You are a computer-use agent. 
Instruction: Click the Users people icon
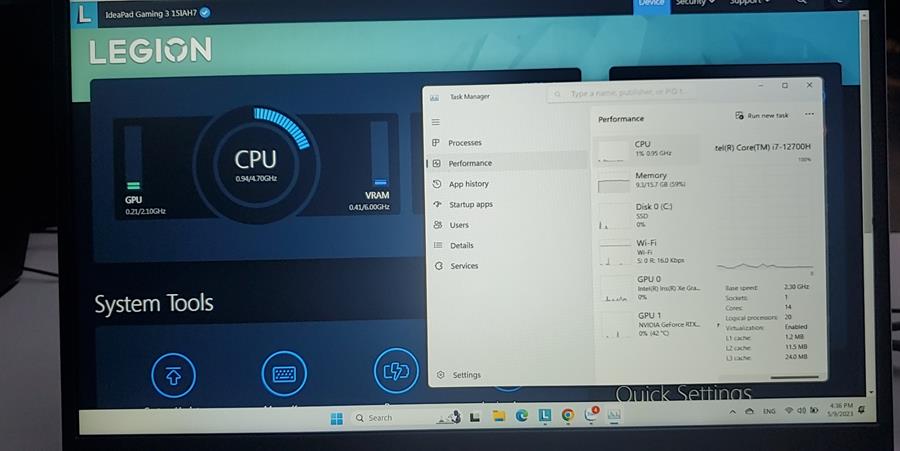[438, 225]
